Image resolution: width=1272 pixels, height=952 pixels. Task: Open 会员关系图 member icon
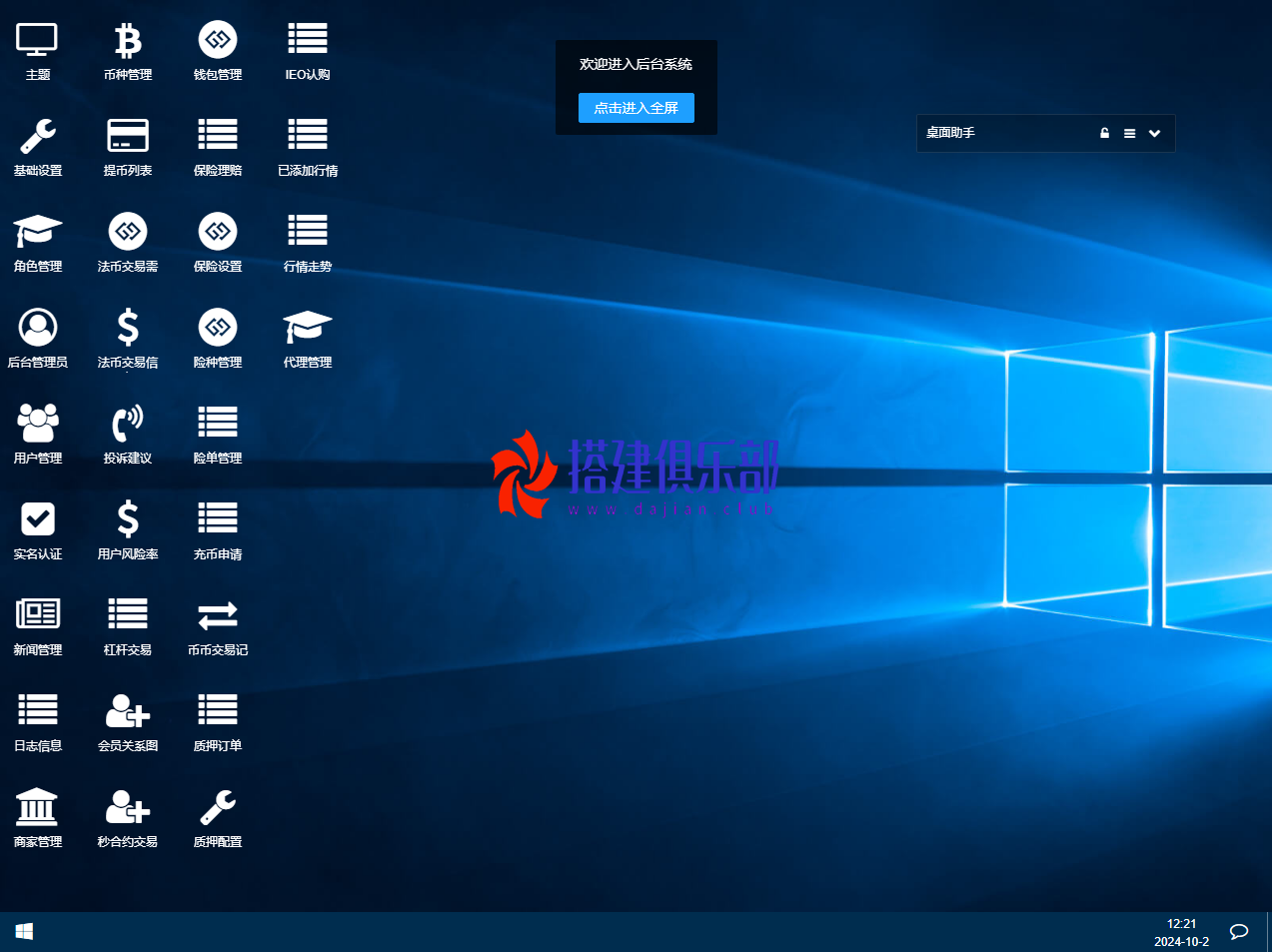[x=128, y=721]
